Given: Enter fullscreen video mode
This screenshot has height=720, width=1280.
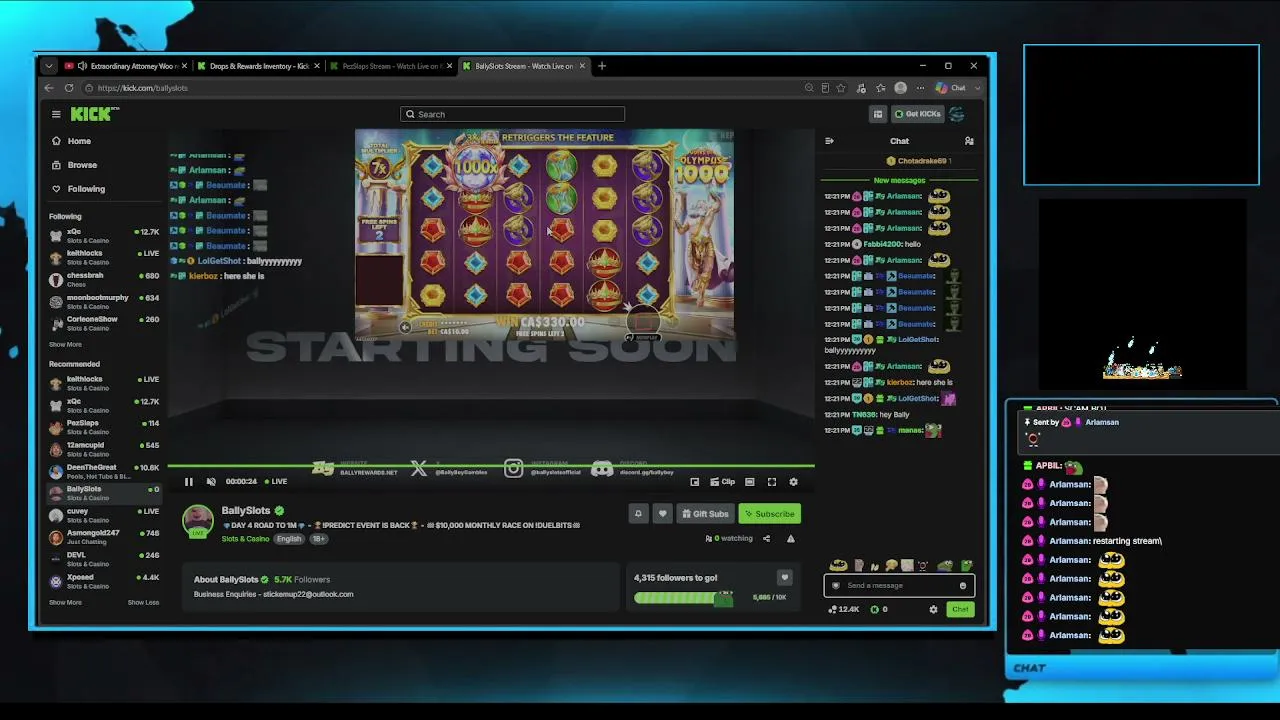Looking at the screenshot, I should click(772, 482).
